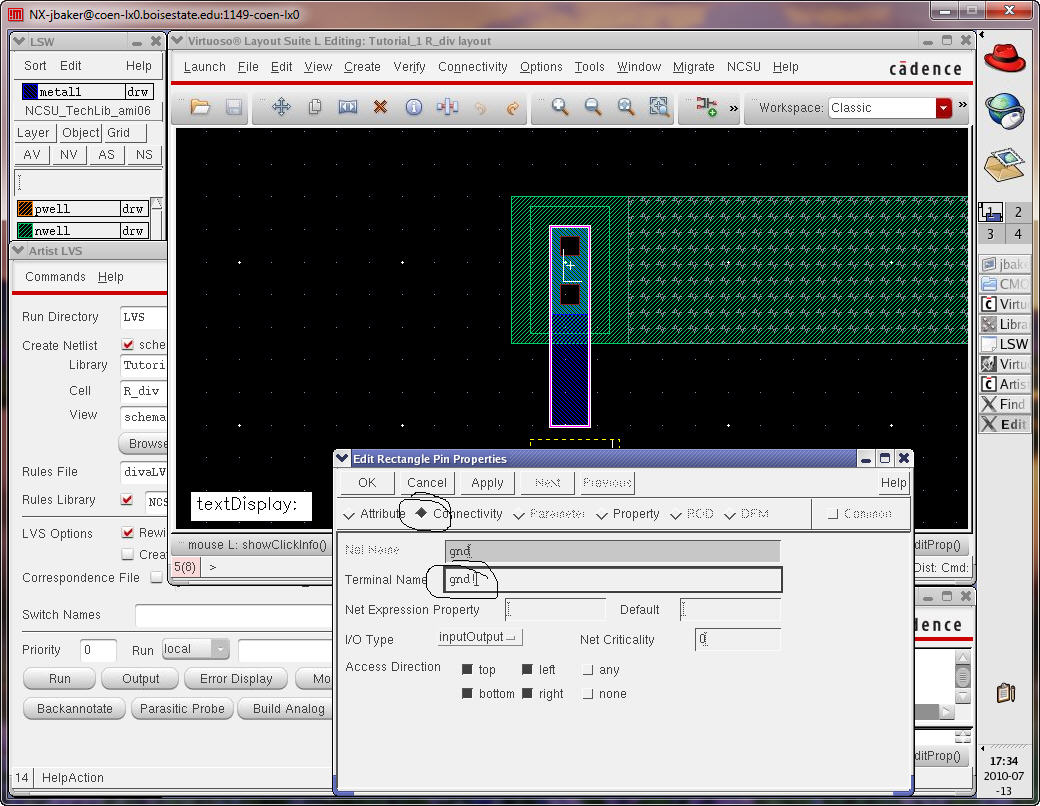Open the Connectivity menu in menu bar

click(472, 67)
